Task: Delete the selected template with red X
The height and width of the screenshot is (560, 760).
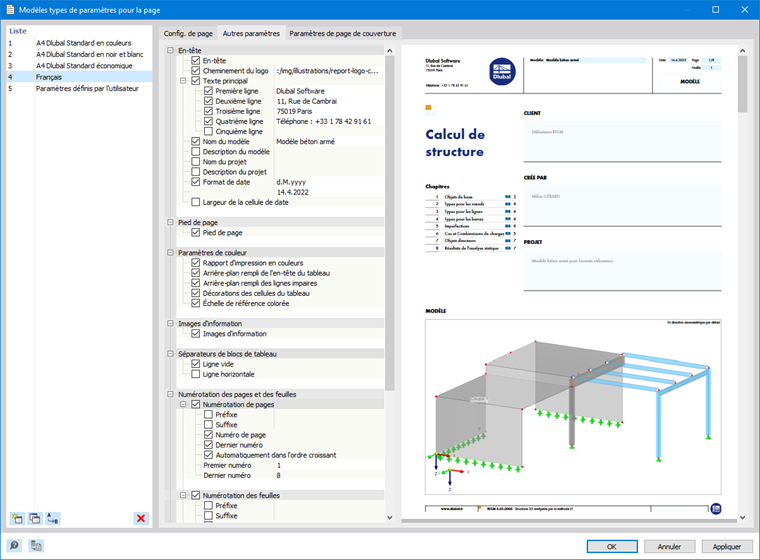Action: [141, 518]
